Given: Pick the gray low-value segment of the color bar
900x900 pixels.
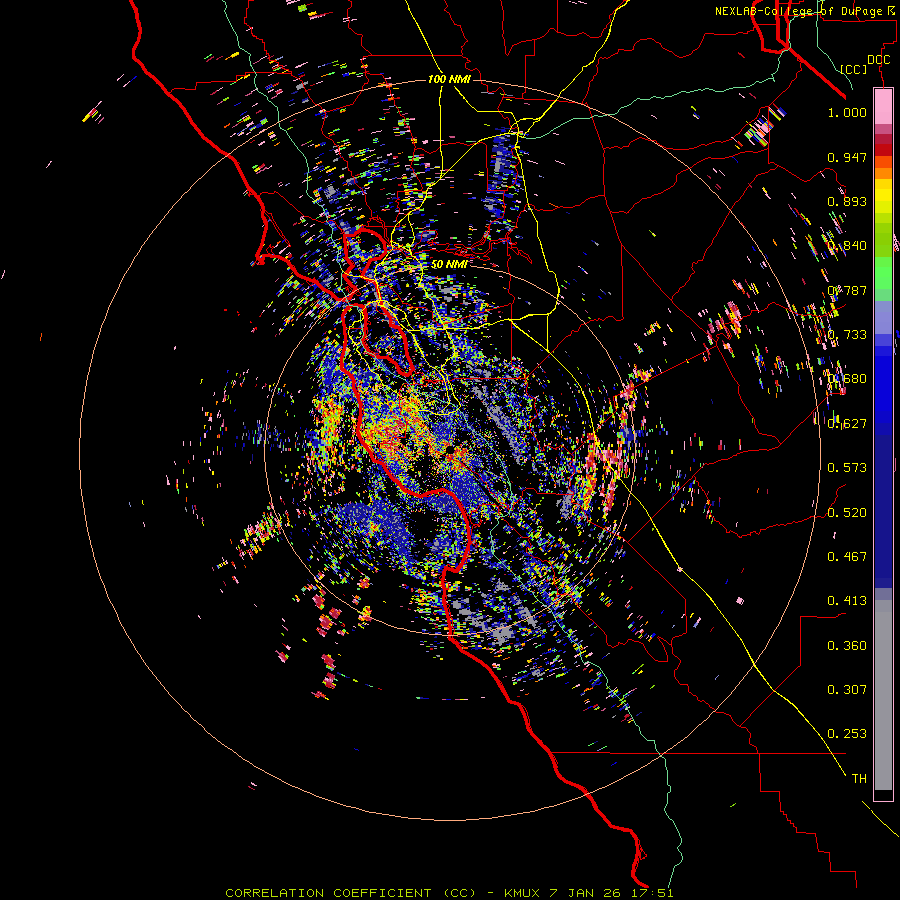Looking at the screenshot, I should (883, 695).
